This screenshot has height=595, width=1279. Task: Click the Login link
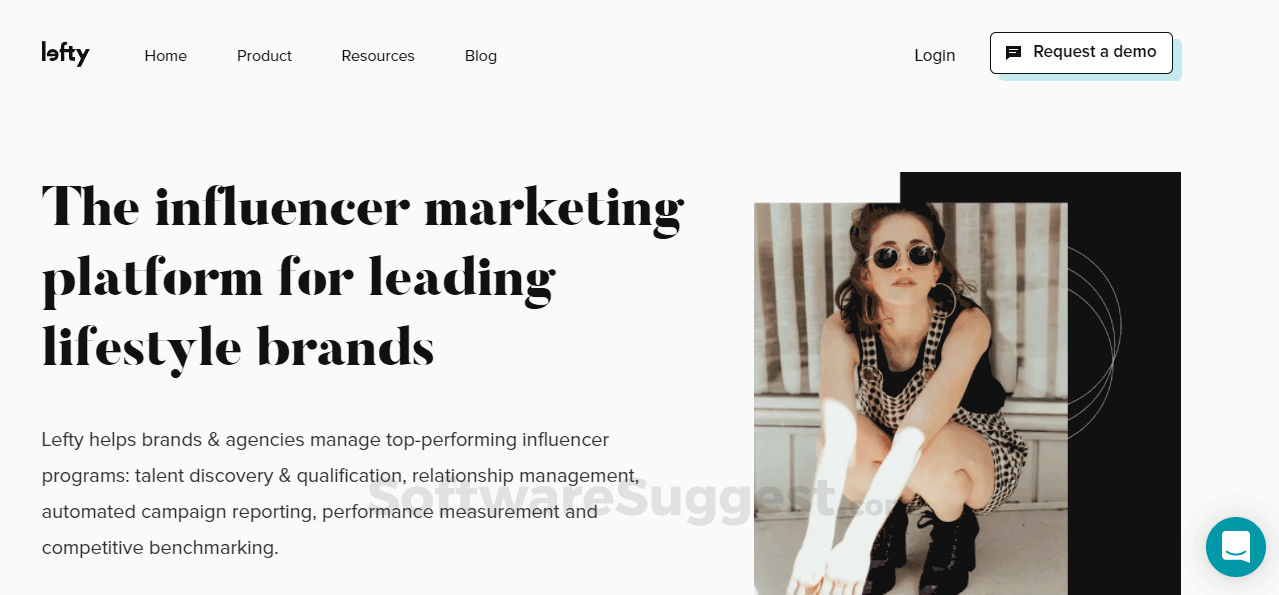[935, 56]
